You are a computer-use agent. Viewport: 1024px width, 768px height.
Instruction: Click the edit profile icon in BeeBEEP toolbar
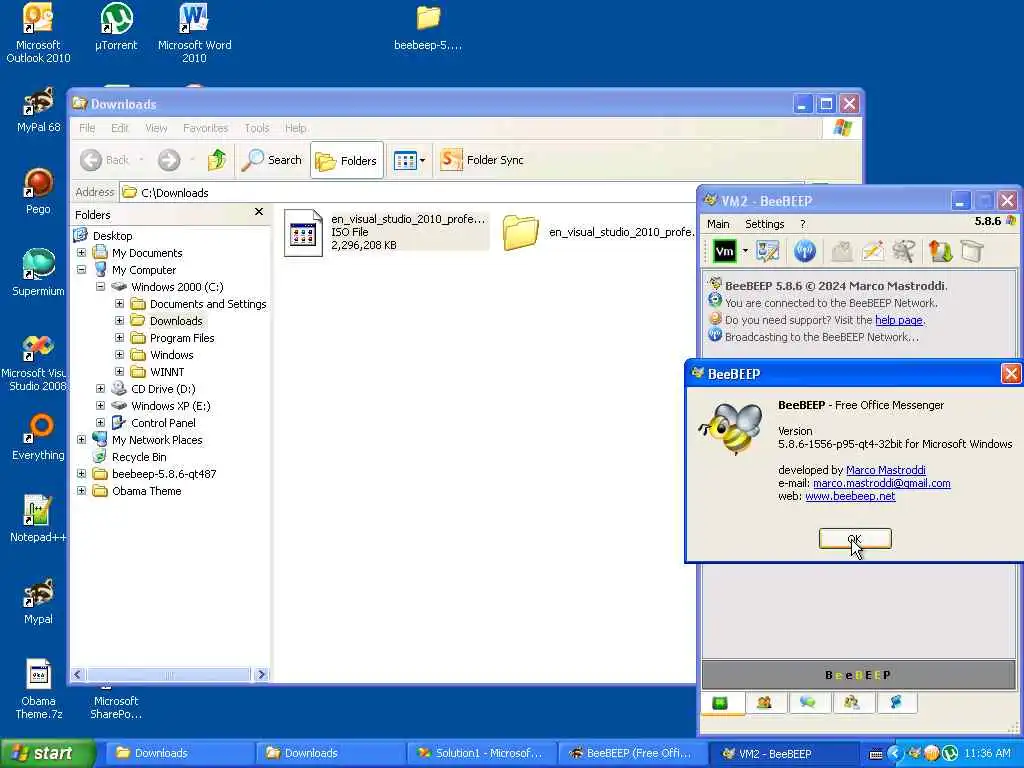coord(767,251)
